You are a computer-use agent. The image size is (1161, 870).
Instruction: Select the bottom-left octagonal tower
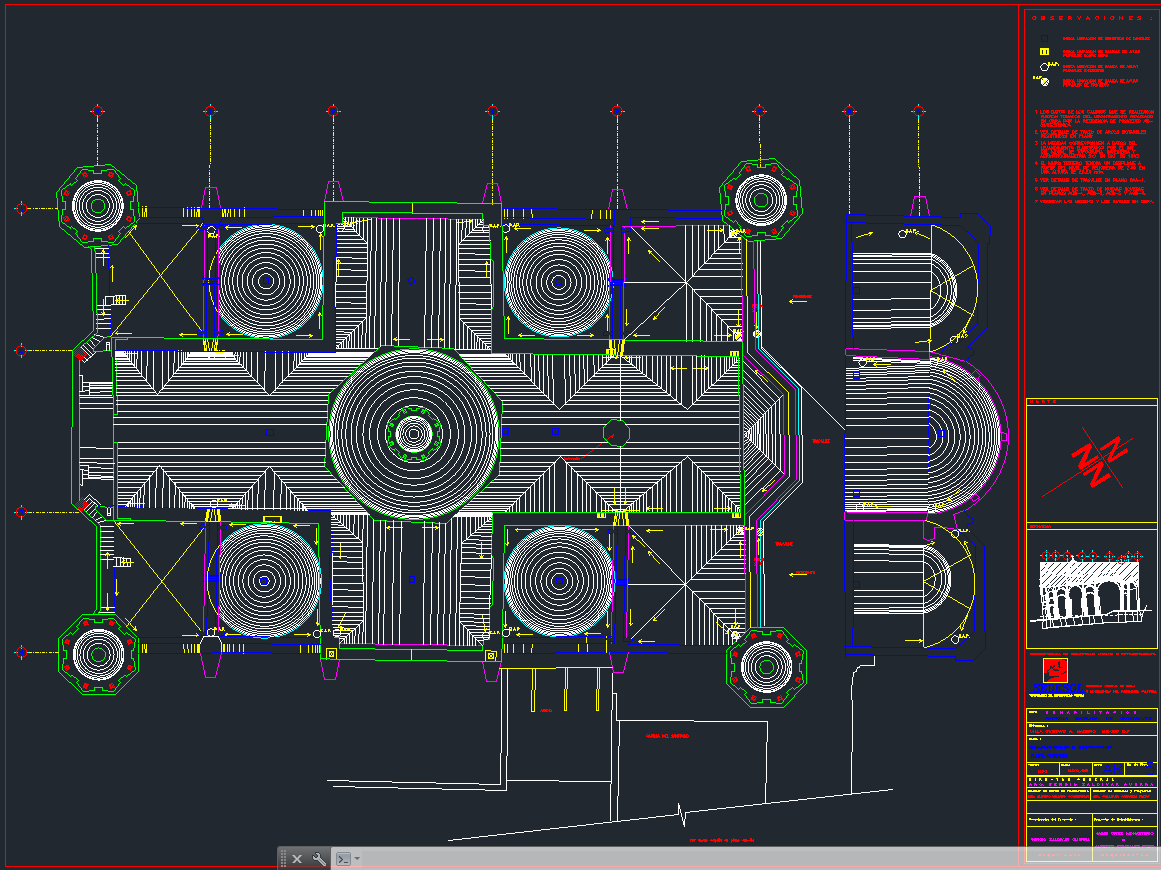click(x=97, y=653)
